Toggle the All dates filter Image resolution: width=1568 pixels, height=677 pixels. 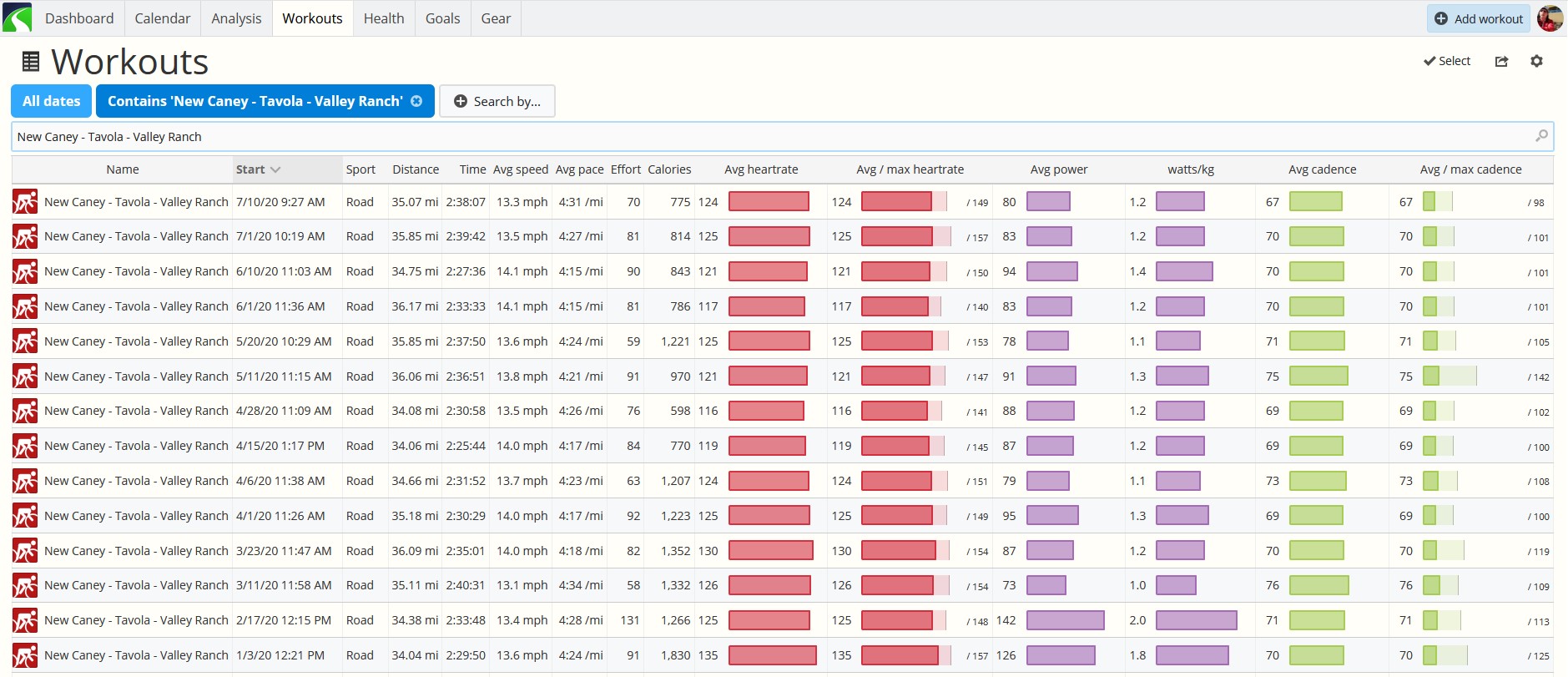click(52, 101)
